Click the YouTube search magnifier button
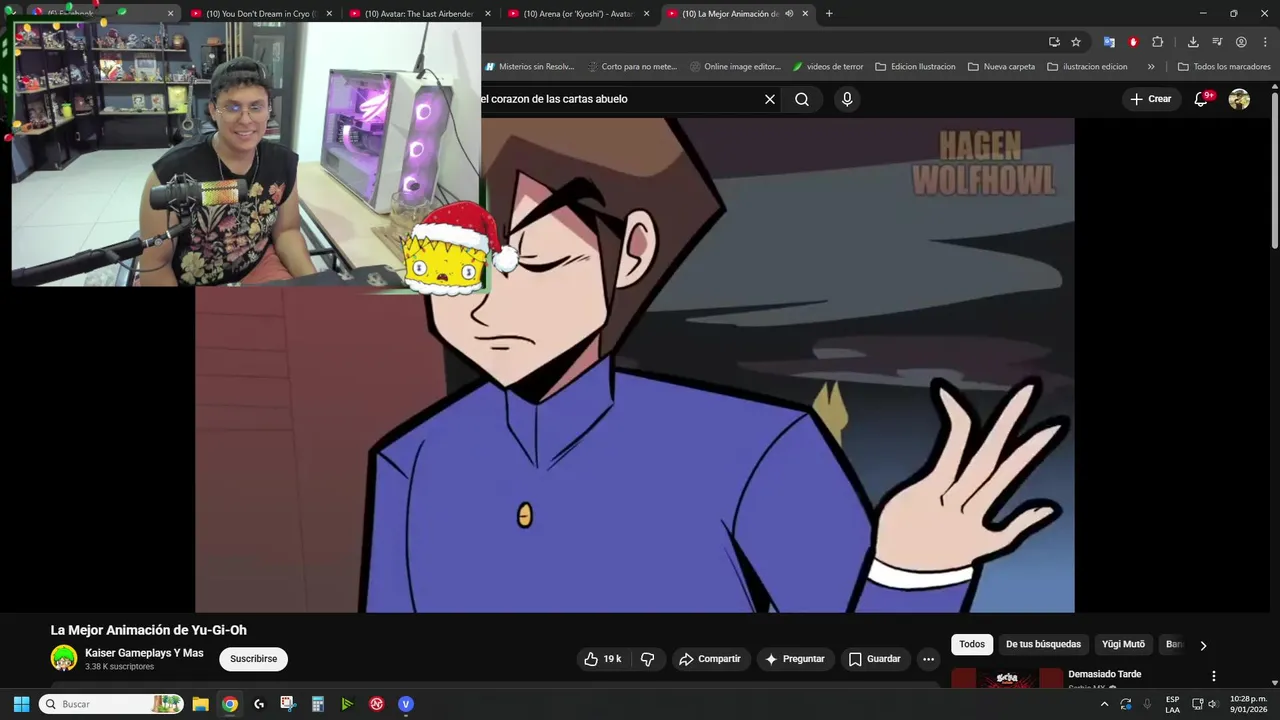Image resolution: width=1280 pixels, height=720 pixels. [x=802, y=99]
